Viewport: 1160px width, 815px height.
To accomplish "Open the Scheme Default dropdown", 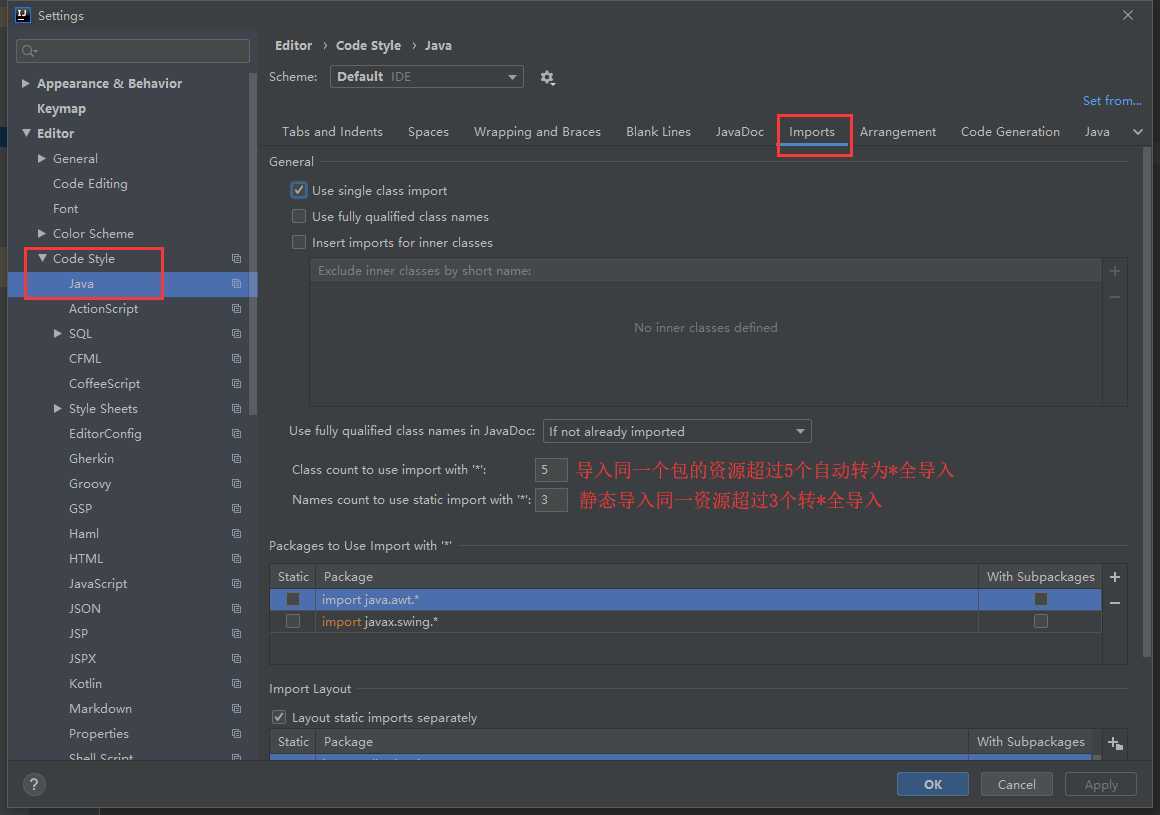I will pyautogui.click(x=427, y=77).
